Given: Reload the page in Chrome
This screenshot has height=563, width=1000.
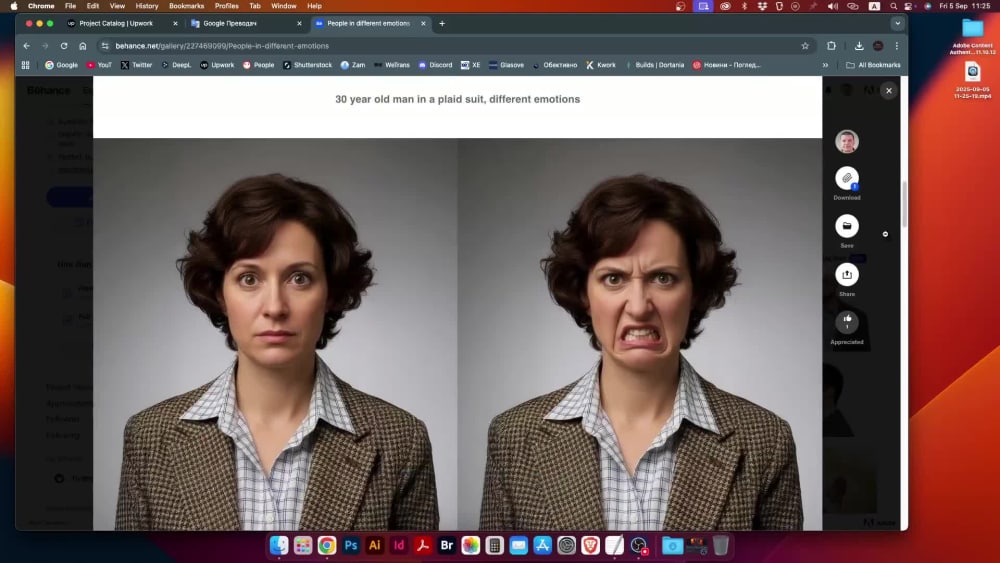Looking at the screenshot, I should [64, 46].
